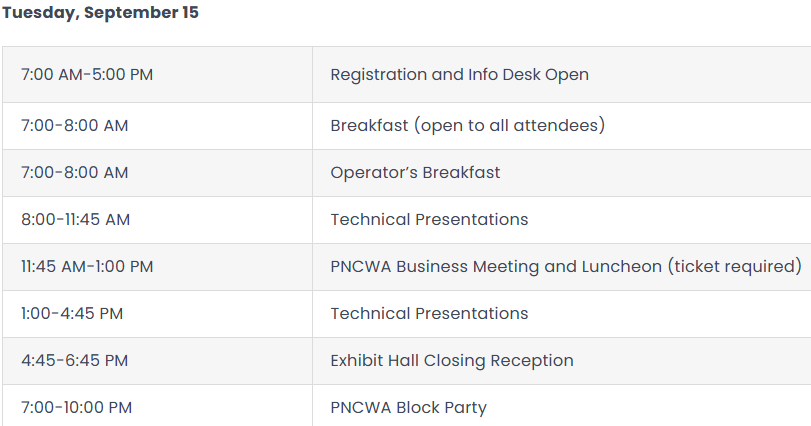Select Breakfast (open to all attendees) entry
Screen dimensions: 811x426
point(468,126)
